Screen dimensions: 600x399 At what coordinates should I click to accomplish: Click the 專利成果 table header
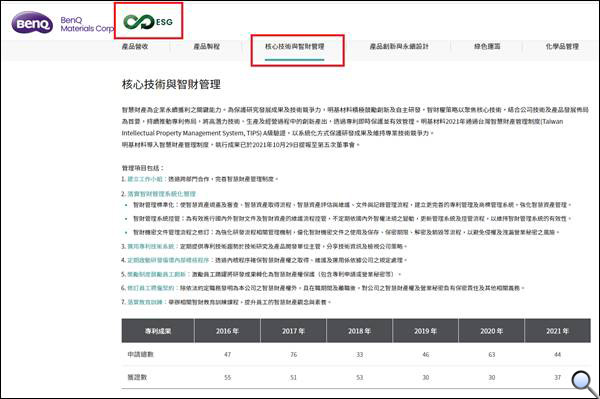coord(158,331)
